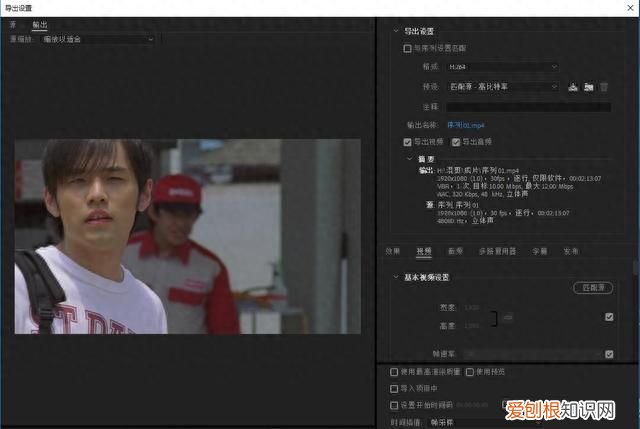
Task: Collapse the 摘要 summary section
Action: [x=409, y=159]
